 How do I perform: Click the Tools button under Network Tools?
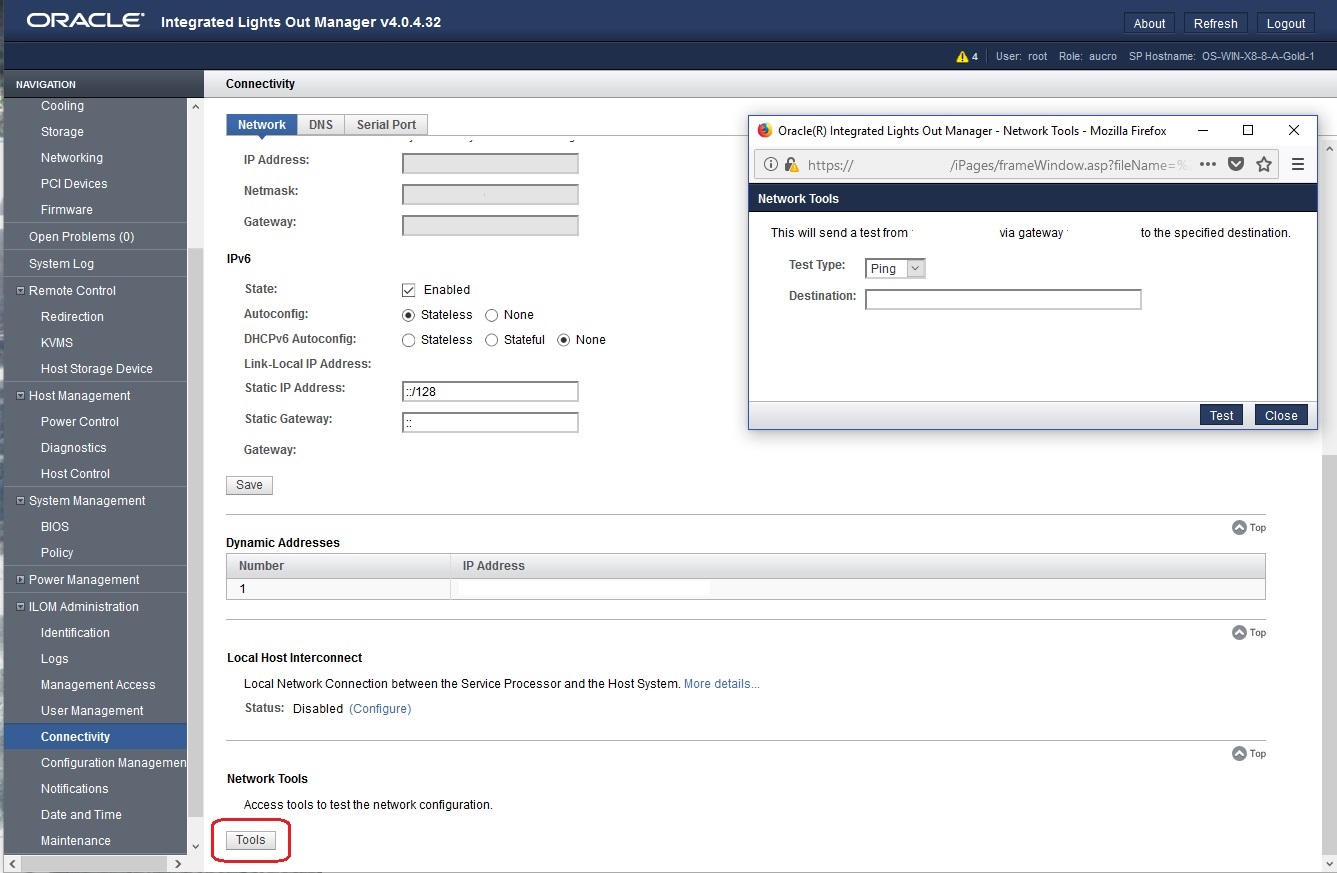click(250, 840)
